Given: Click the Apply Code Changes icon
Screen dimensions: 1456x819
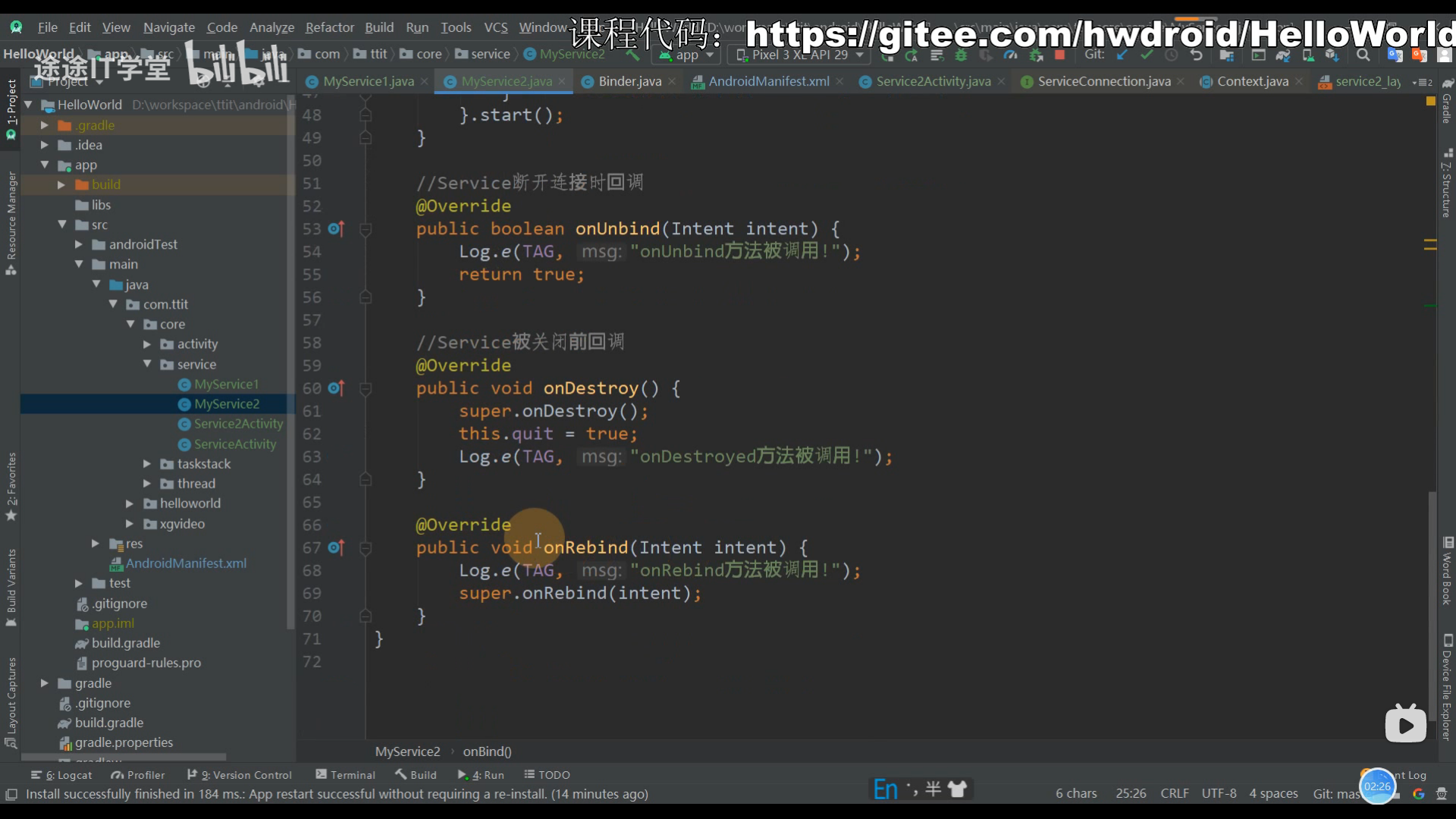Looking at the screenshot, I should click(937, 55).
